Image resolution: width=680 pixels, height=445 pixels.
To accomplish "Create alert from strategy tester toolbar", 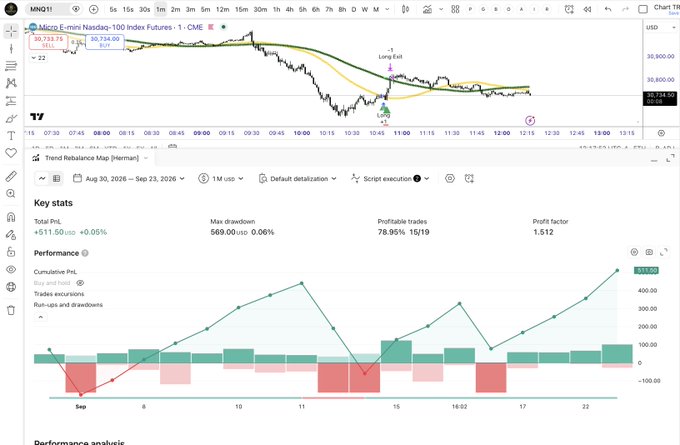I will click(x=469, y=178).
